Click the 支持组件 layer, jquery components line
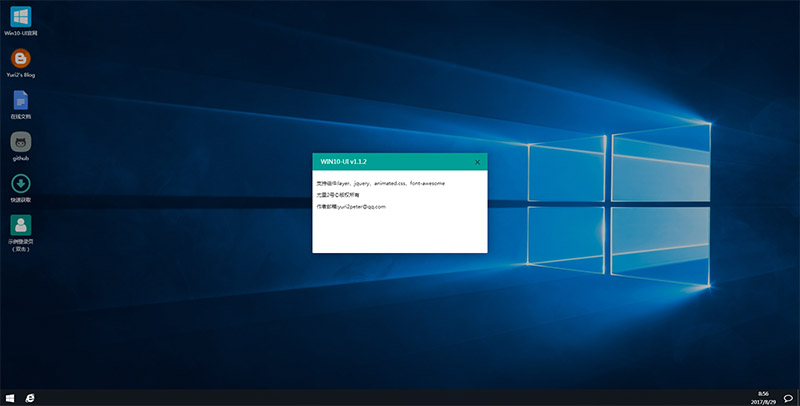800x406 pixels. (x=380, y=184)
